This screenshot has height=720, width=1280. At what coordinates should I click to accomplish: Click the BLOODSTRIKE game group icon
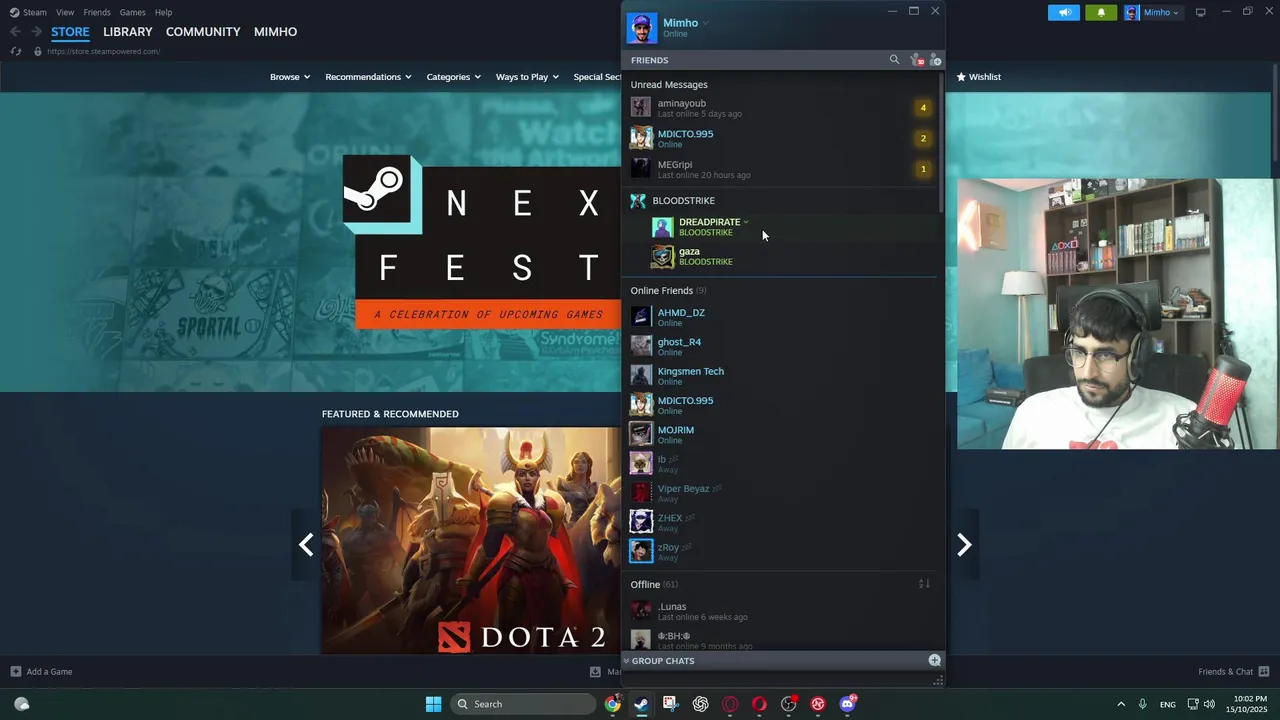pyautogui.click(x=638, y=201)
